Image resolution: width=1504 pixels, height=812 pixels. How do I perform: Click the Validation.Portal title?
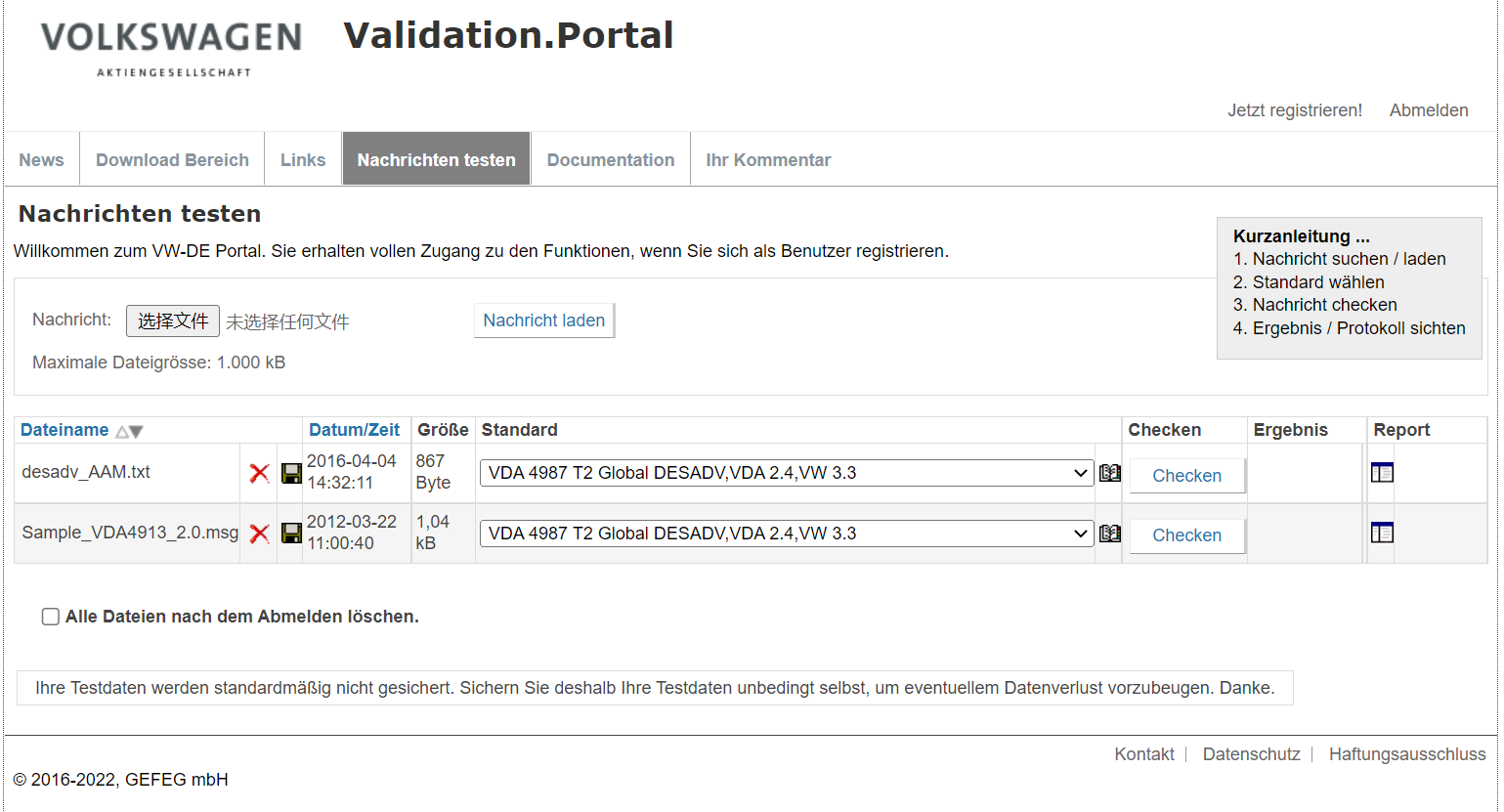(x=508, y=35)
